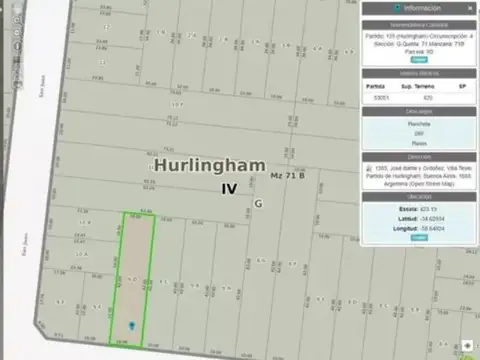Viewport: 480px width, 360px height.
Task: Click the Dirección section header
Action: 419,157
